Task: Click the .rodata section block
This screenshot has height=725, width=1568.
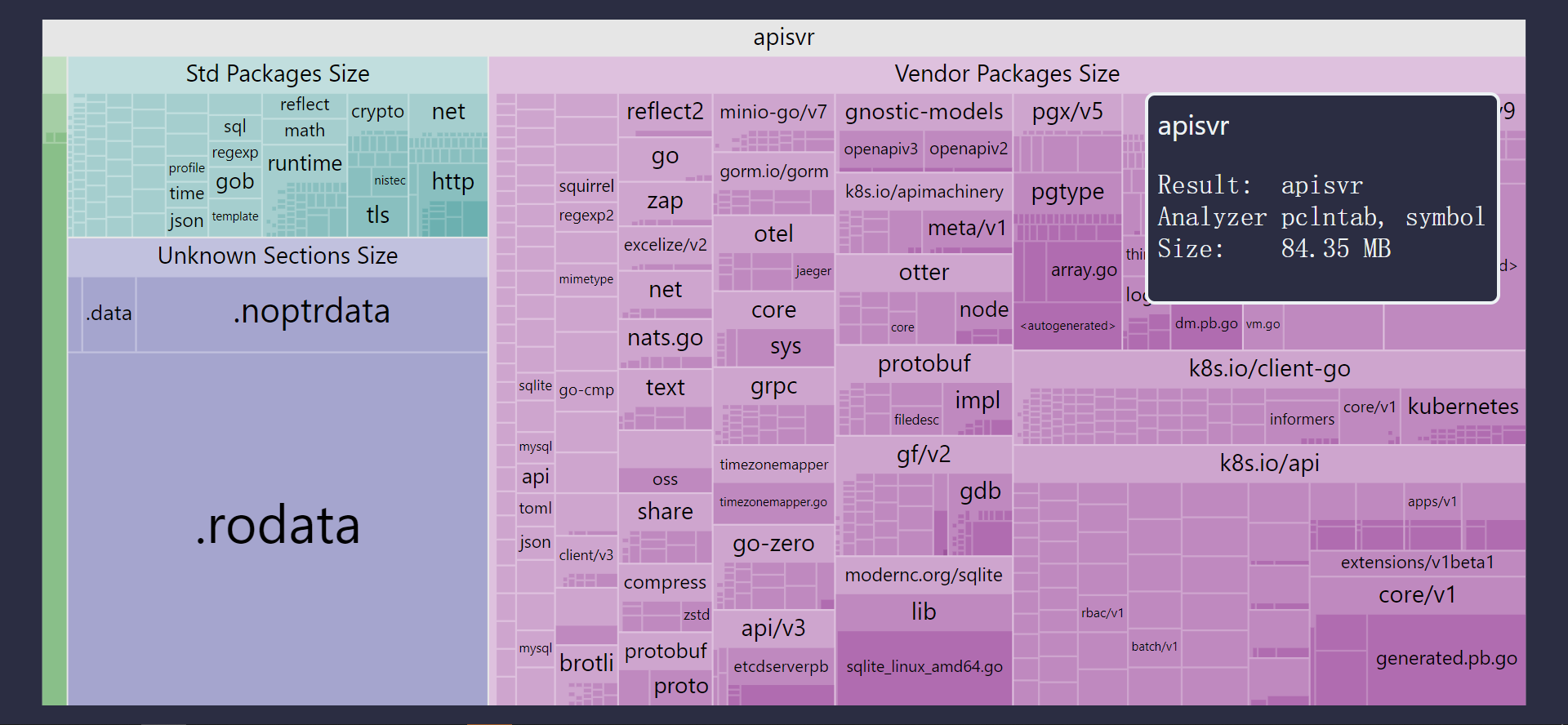Action: 278,527
